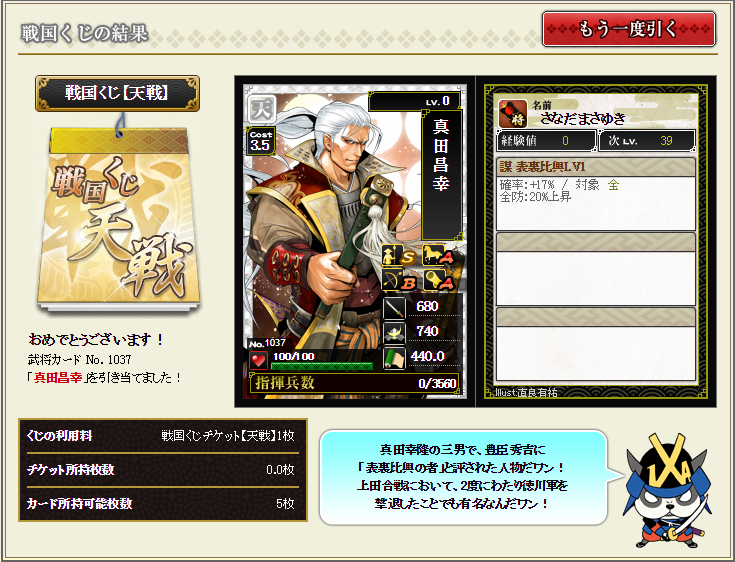Click the cavalry horse A rank icon
The width and height of the screenshot is (735, 562).
pos(438,255)
